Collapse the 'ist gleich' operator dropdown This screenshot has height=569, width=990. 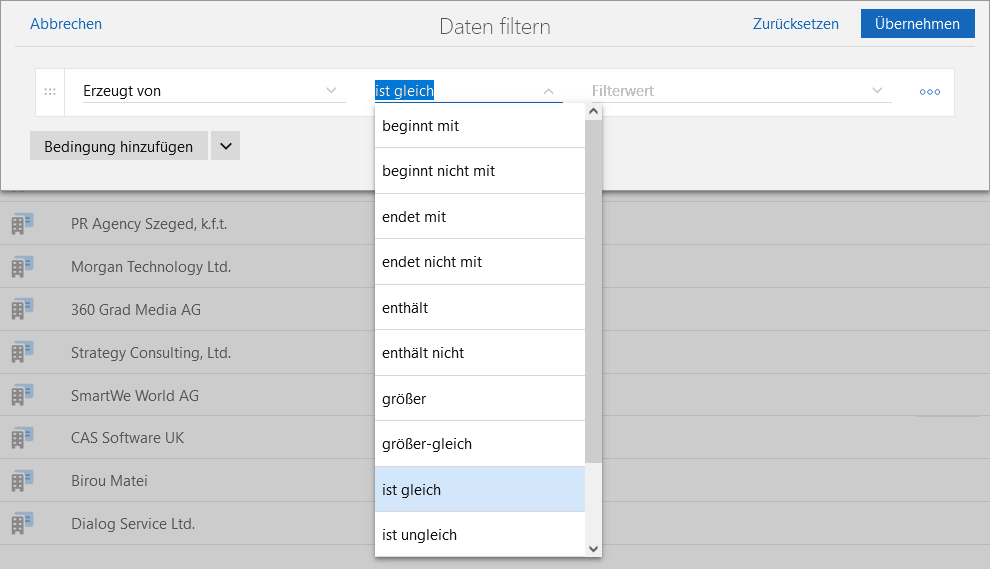pyautogui.click(x=548, y=91)
